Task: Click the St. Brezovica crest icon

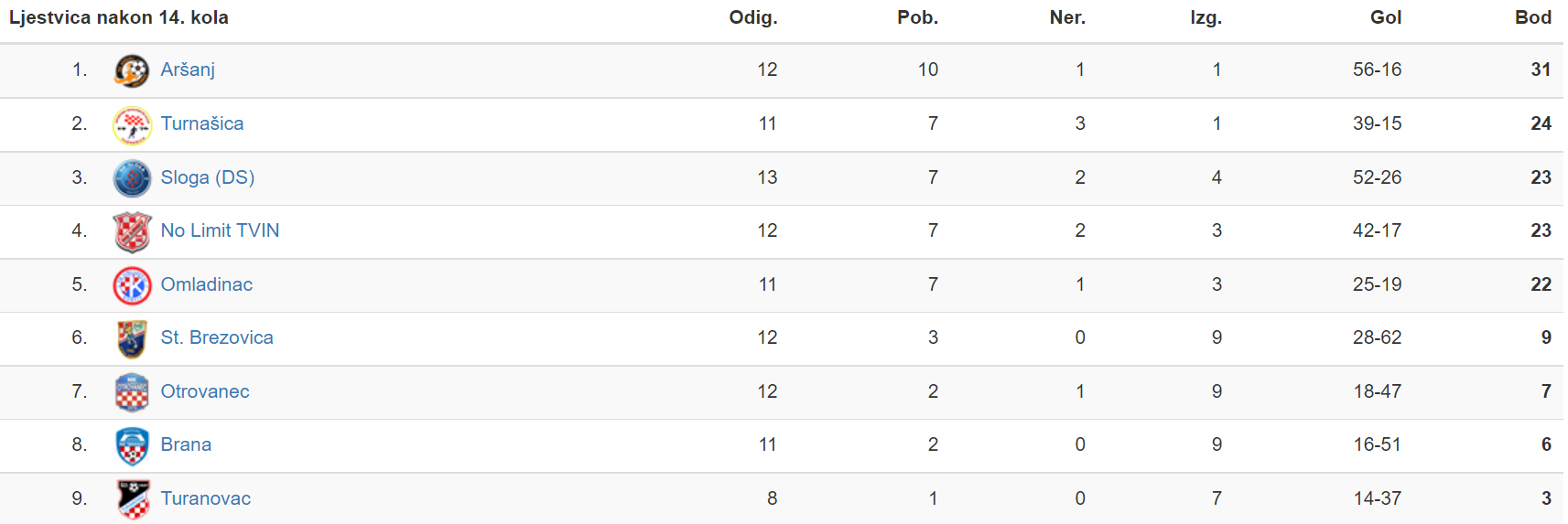Action: click(x=132, y=339)
